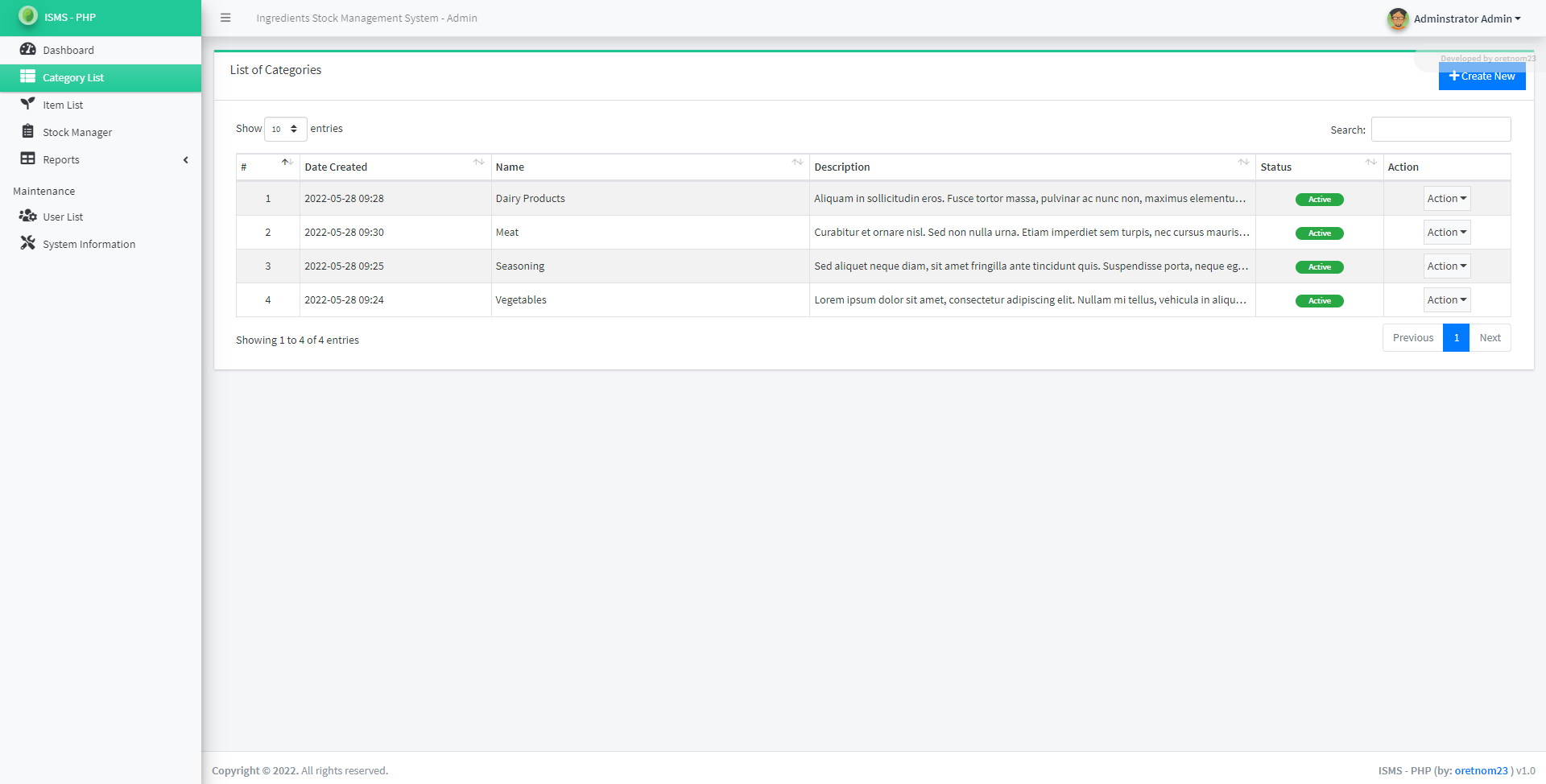Click Active badge in Meat row
Screen dimensions: 1546x784
click(1319, 233)
